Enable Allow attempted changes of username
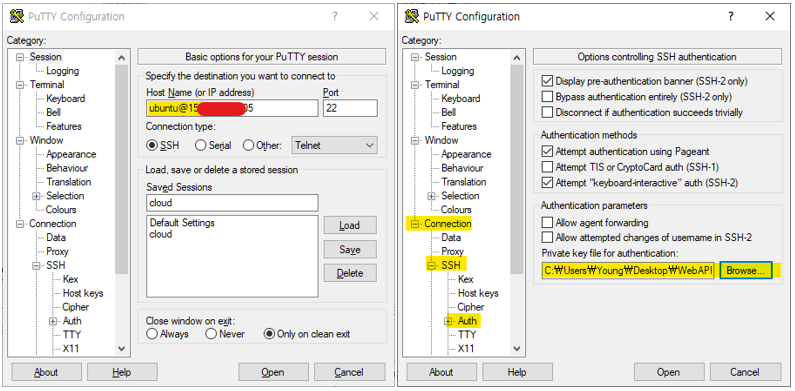Image resolution: width=795 pixels, height=391 pixels. click(x=547, y=237)
